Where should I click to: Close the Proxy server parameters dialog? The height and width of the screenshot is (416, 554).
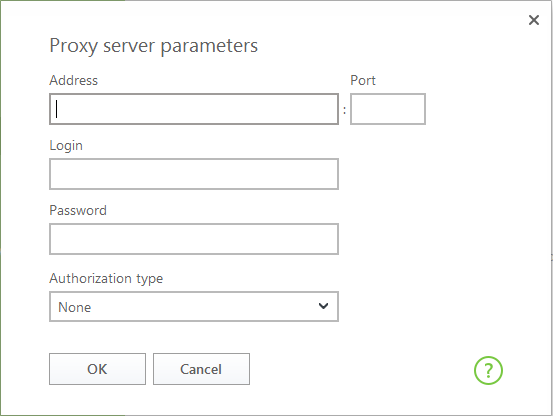534,20
